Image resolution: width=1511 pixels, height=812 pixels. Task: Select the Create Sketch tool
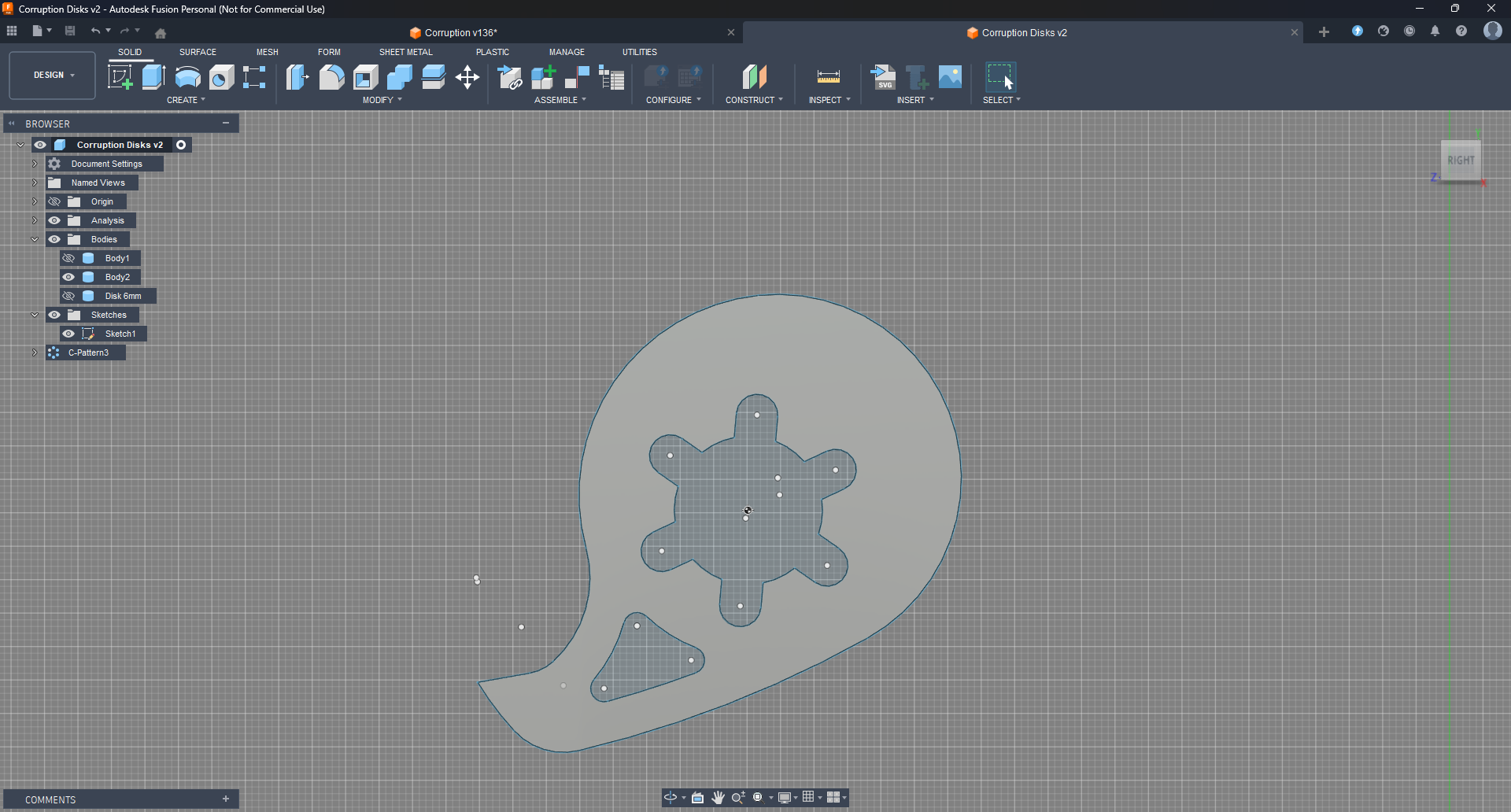point(120,77)
